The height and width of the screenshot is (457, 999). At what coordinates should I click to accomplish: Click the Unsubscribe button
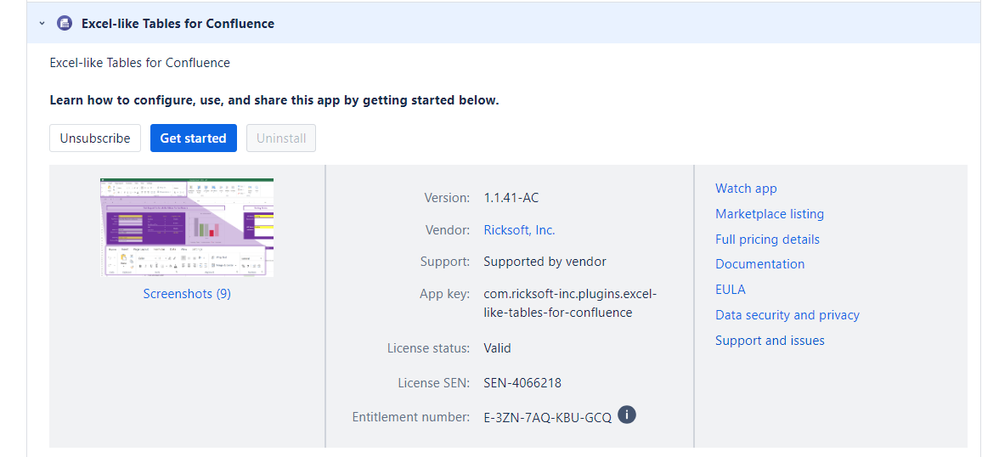click(x=95, y=138)
